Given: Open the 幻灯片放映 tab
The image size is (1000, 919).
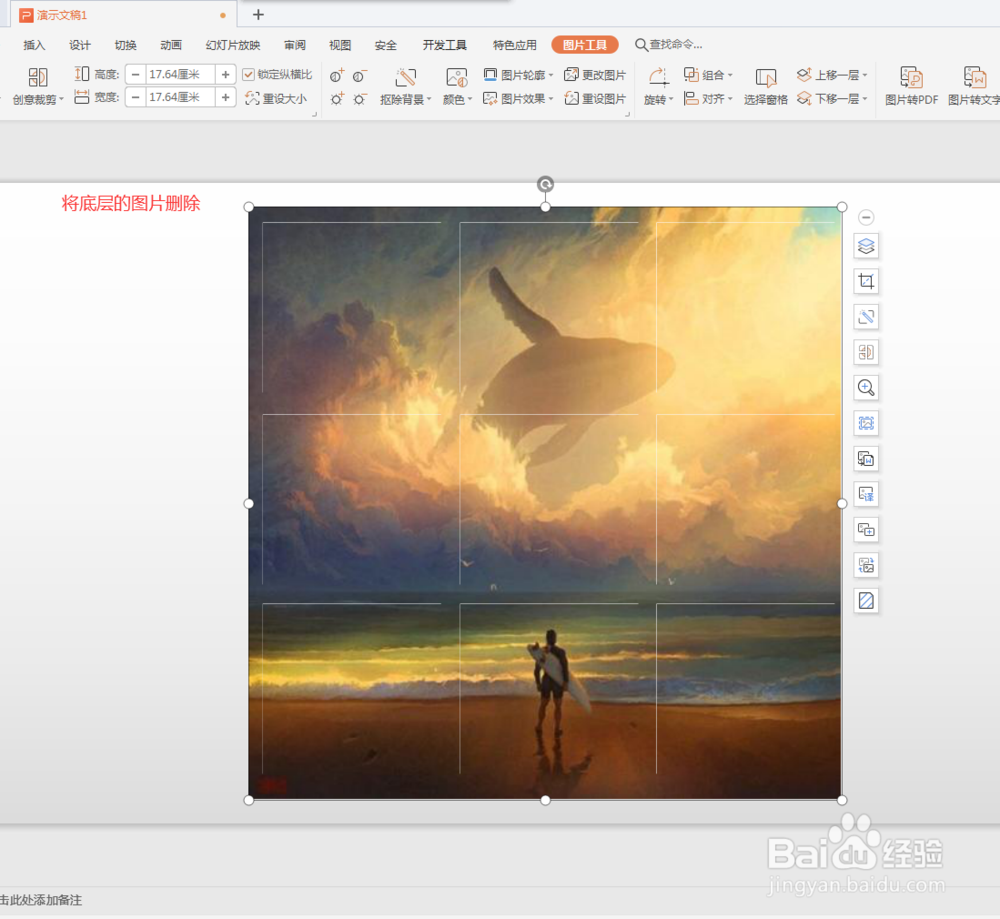Looking at the screenshot, I should (233, 45).
